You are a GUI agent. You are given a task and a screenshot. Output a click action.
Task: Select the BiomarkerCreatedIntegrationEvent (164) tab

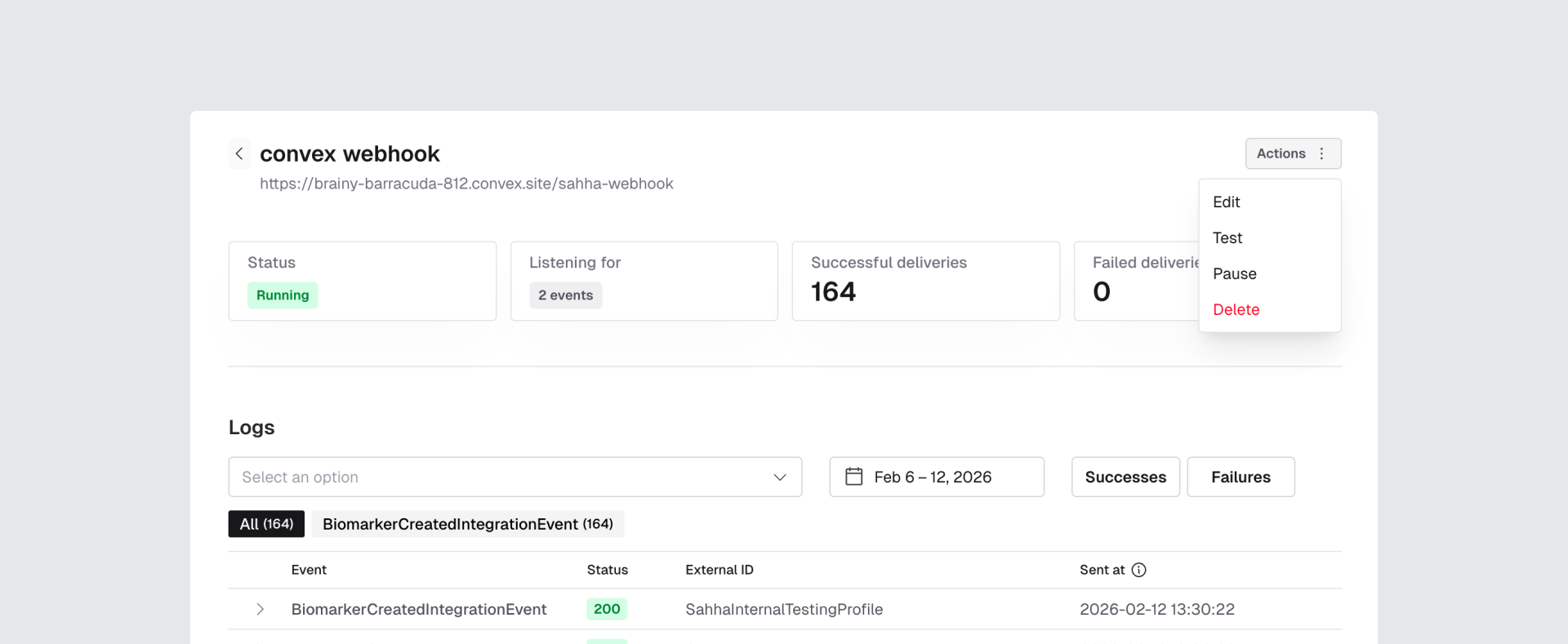467,524
